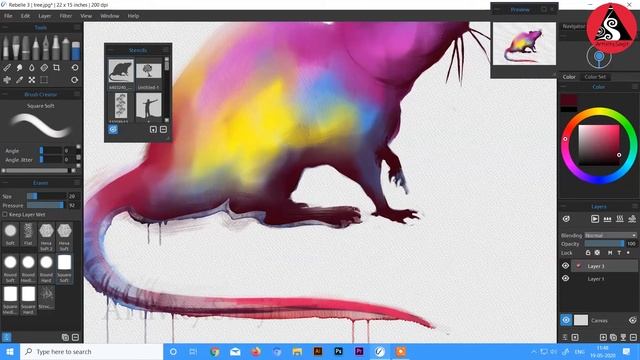Toggle Show Wet in Layers panel
This screenshot has width=640, height=360.
566,219
